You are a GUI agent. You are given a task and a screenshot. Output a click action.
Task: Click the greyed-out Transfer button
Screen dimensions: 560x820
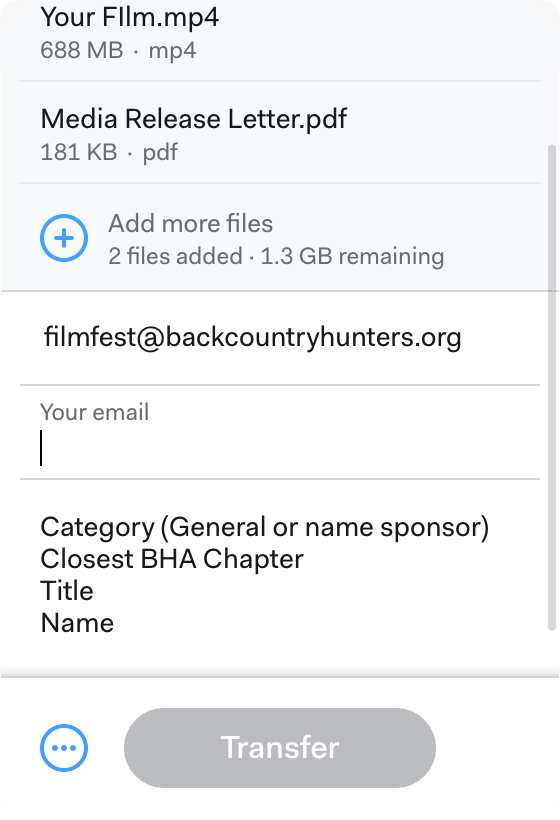click(x=280, y=748)
